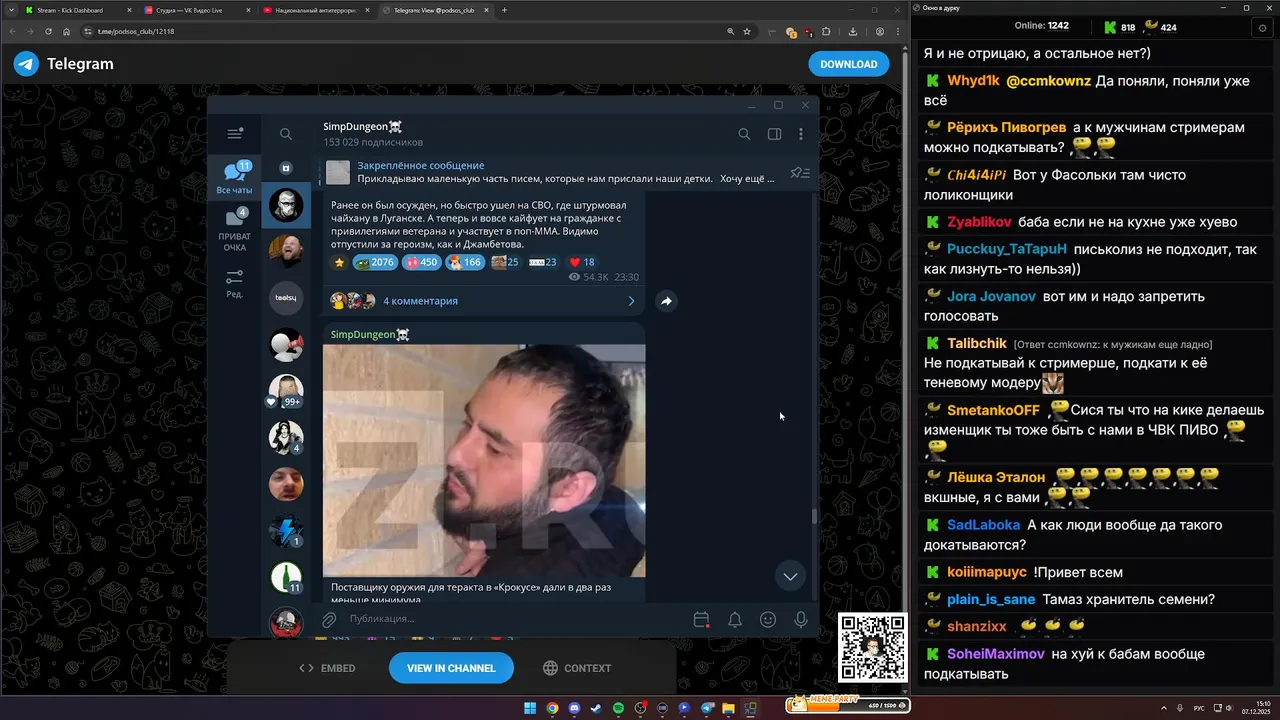Open the 'ПРИВАТОЧКА' chat folder
Screen dimensions: 1280x720
coord(235,229)
